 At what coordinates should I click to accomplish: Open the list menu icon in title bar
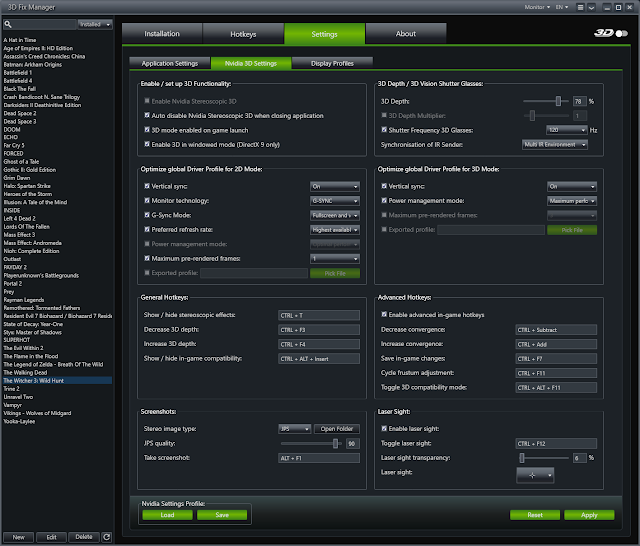pos(580,7)
